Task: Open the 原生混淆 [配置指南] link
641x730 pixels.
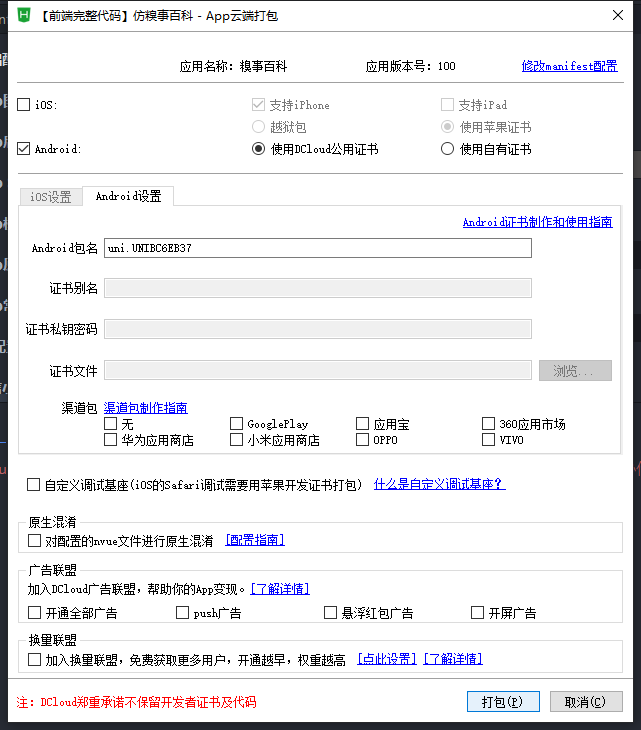Action: (255, 540)
